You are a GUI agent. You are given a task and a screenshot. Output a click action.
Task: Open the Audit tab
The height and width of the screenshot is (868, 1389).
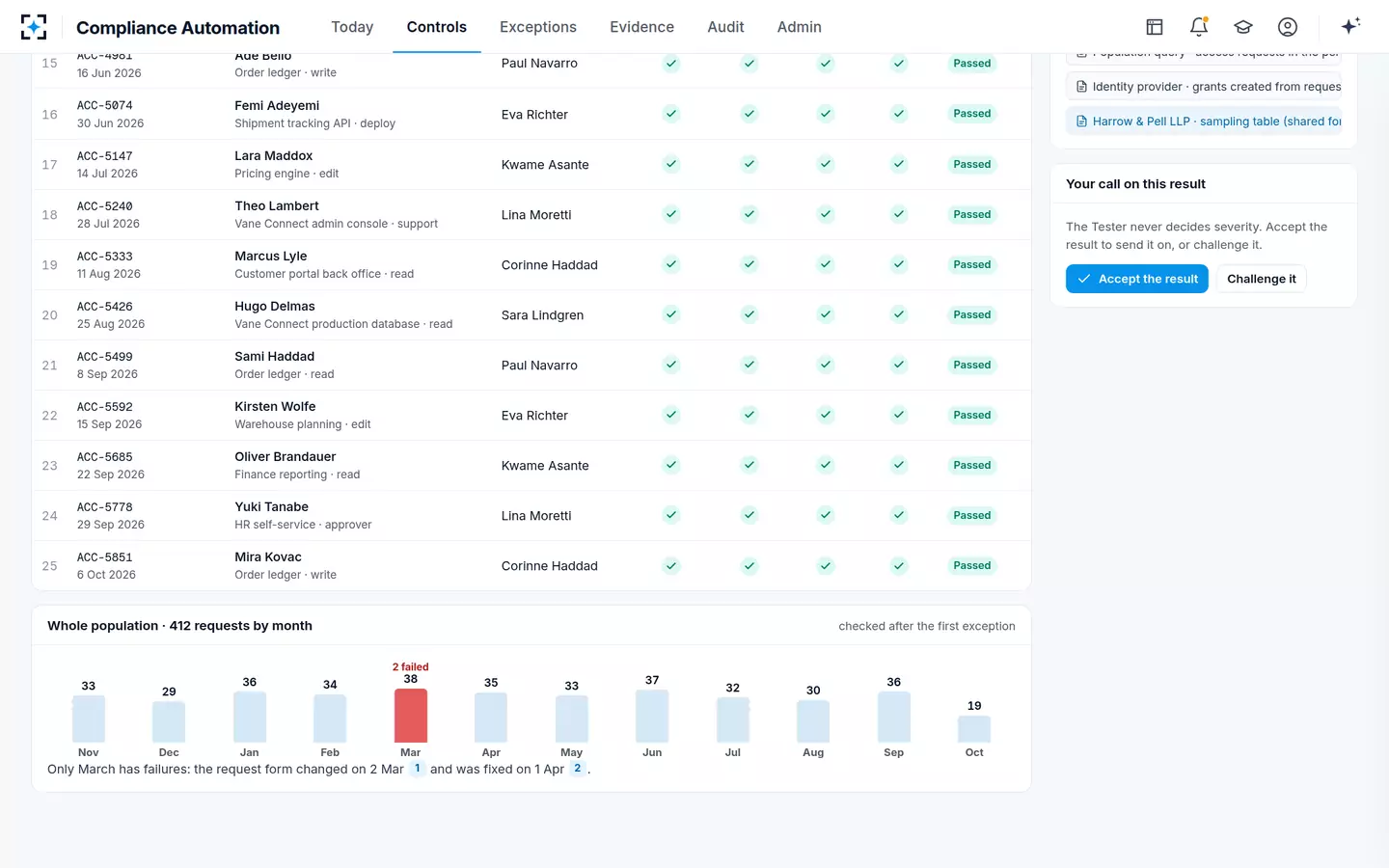tap(725, 27)
